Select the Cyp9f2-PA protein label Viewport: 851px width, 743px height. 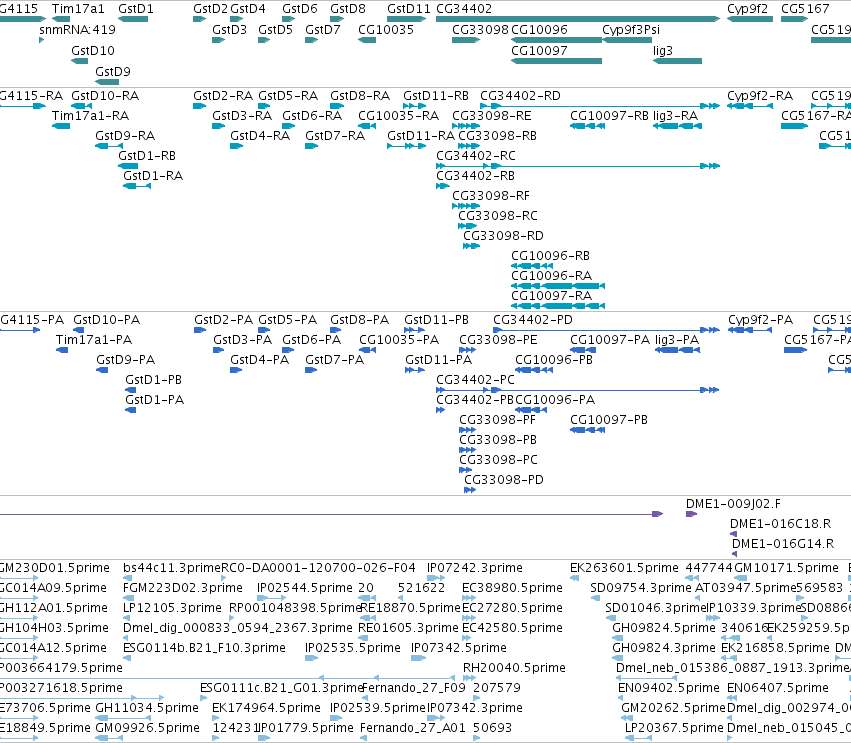click(760, 320)
